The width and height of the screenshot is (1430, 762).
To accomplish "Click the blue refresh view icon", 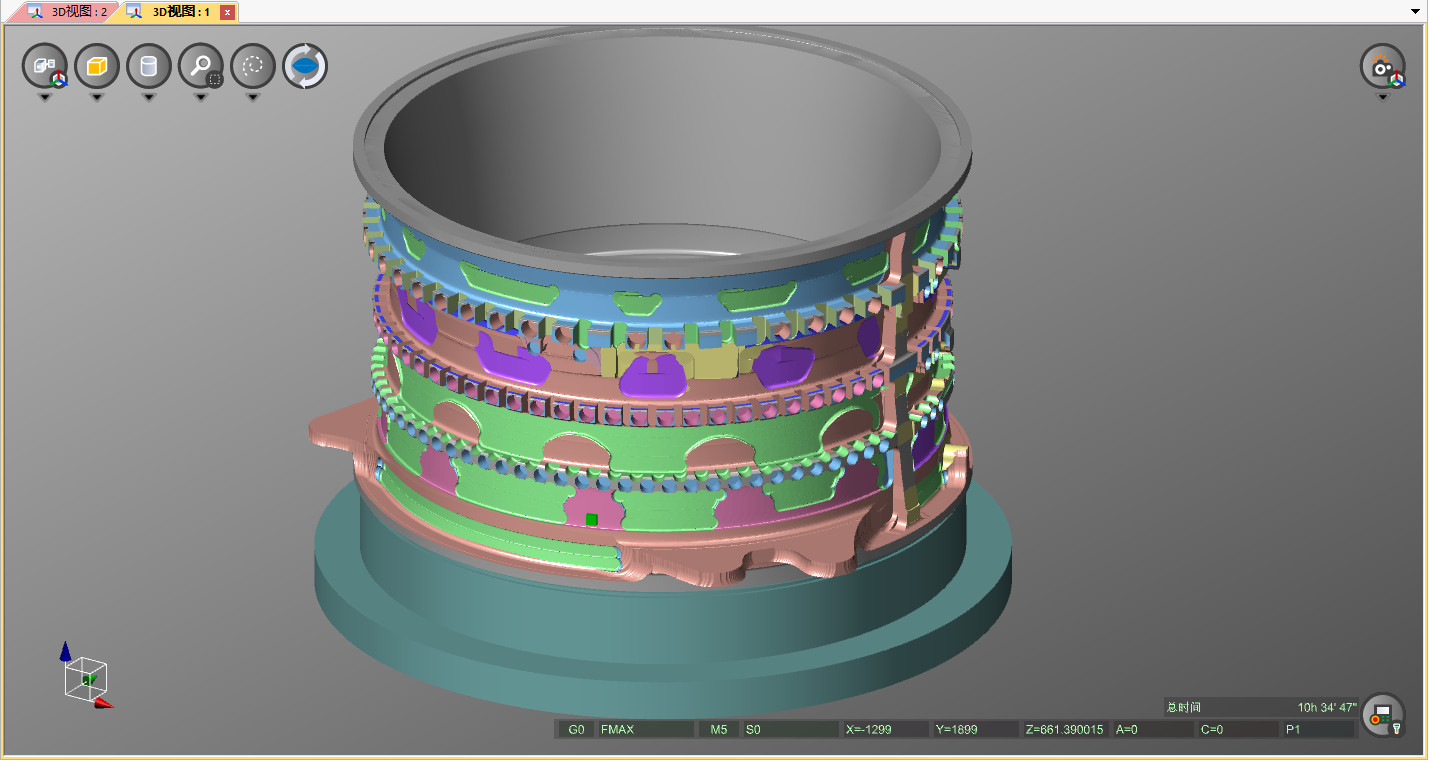I will coord(305,67).
